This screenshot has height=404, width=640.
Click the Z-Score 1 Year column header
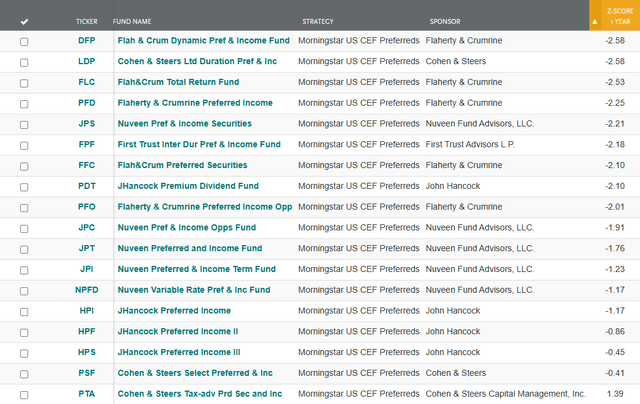[620, 16]
